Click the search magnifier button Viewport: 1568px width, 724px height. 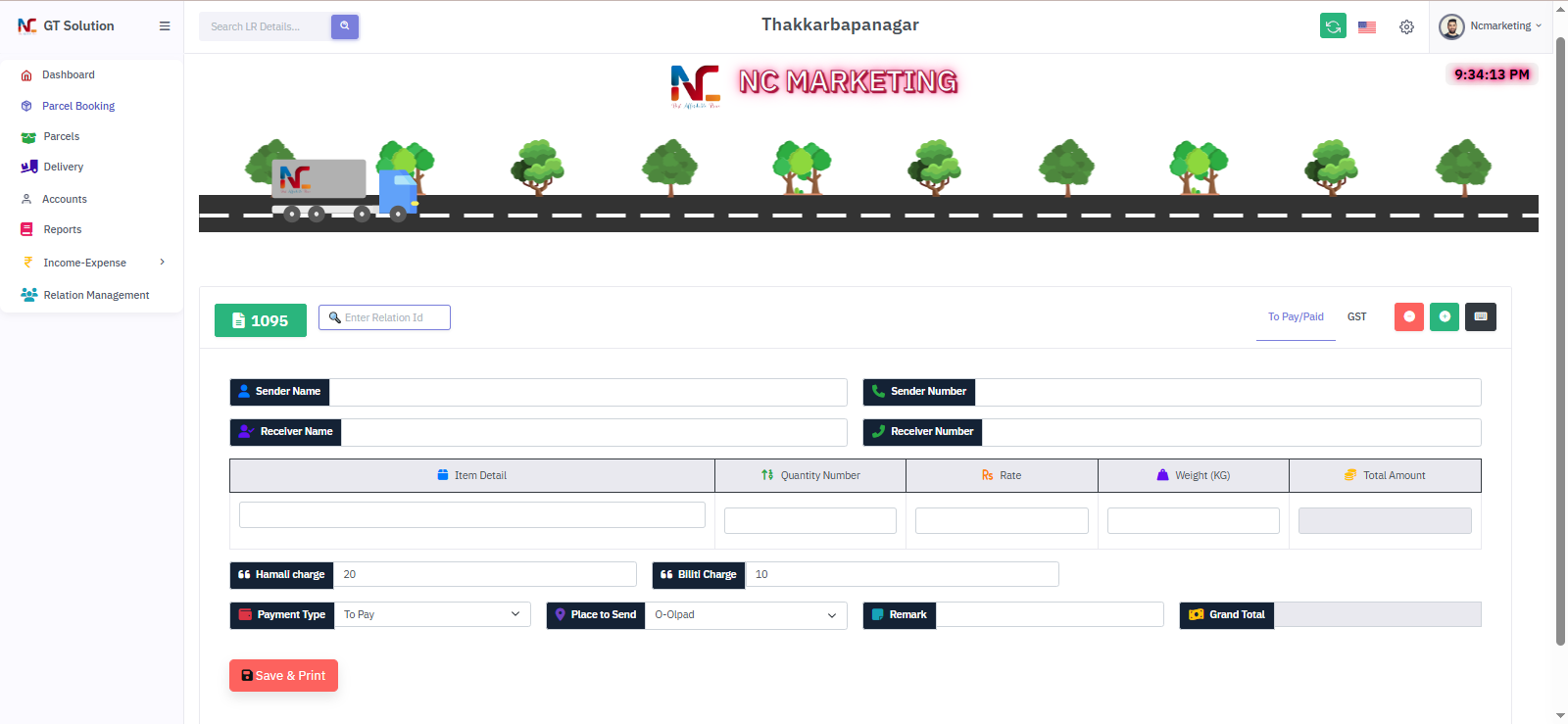tap(345, 26)
